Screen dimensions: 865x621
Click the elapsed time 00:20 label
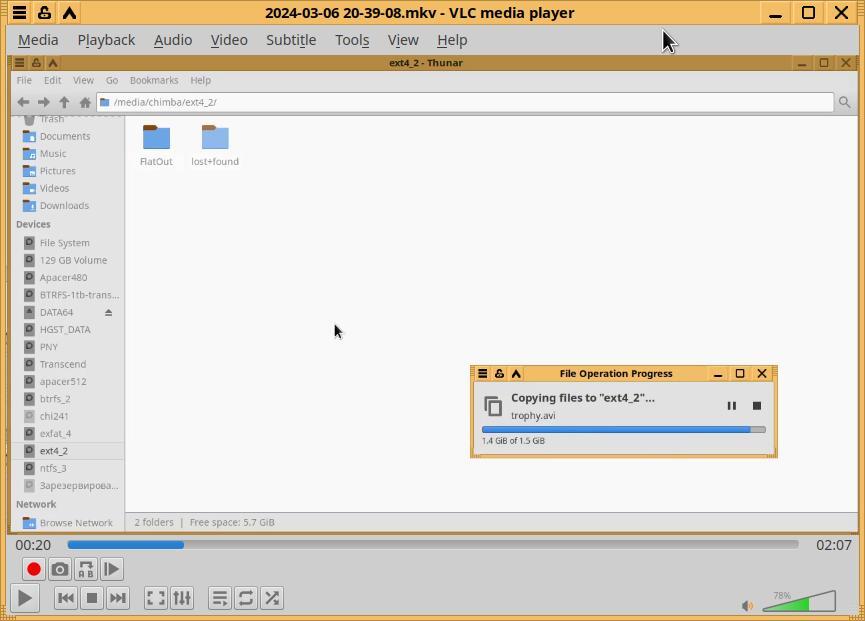(33, 545)
